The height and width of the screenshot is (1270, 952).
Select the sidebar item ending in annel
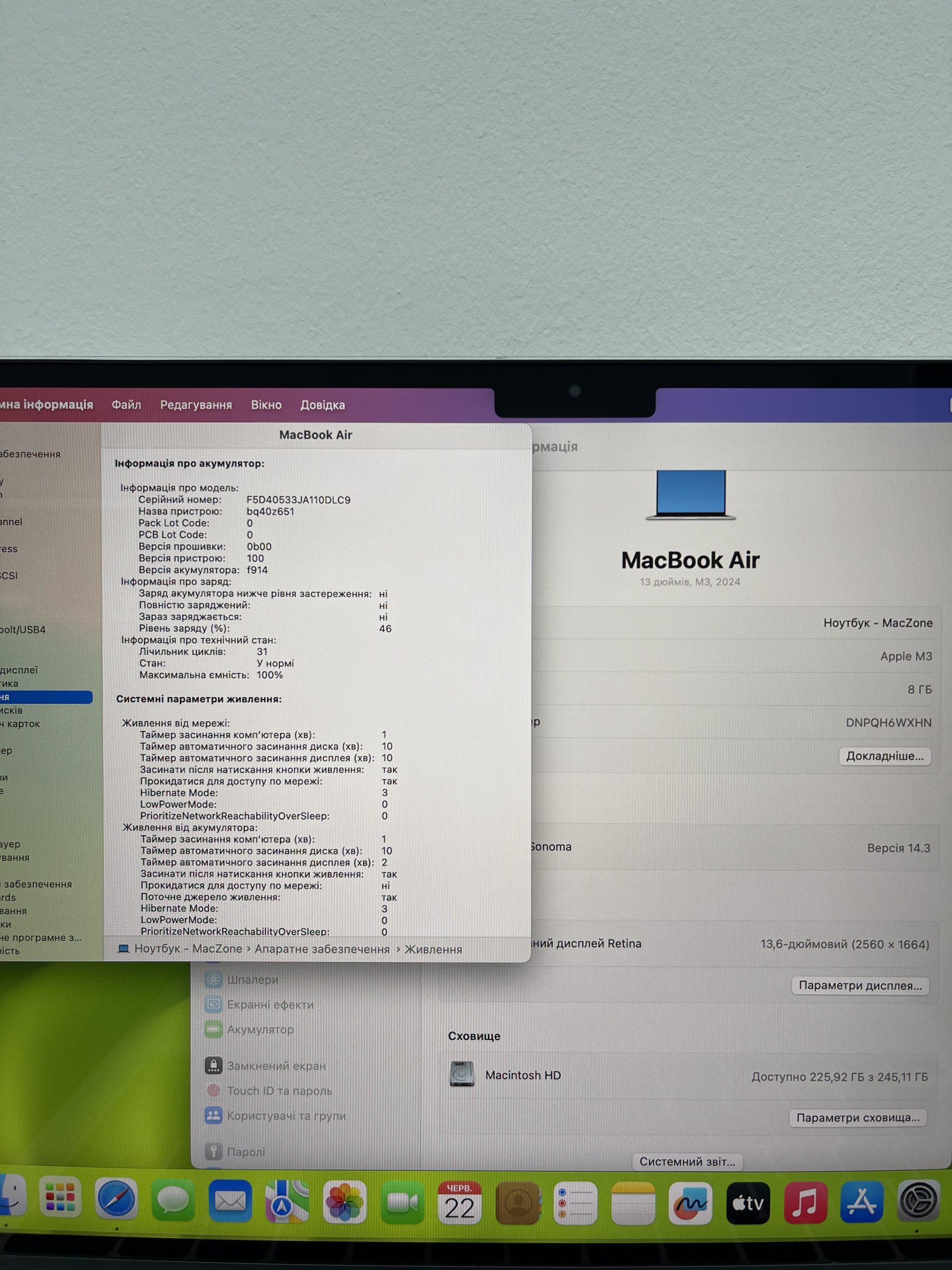[11, 521]
